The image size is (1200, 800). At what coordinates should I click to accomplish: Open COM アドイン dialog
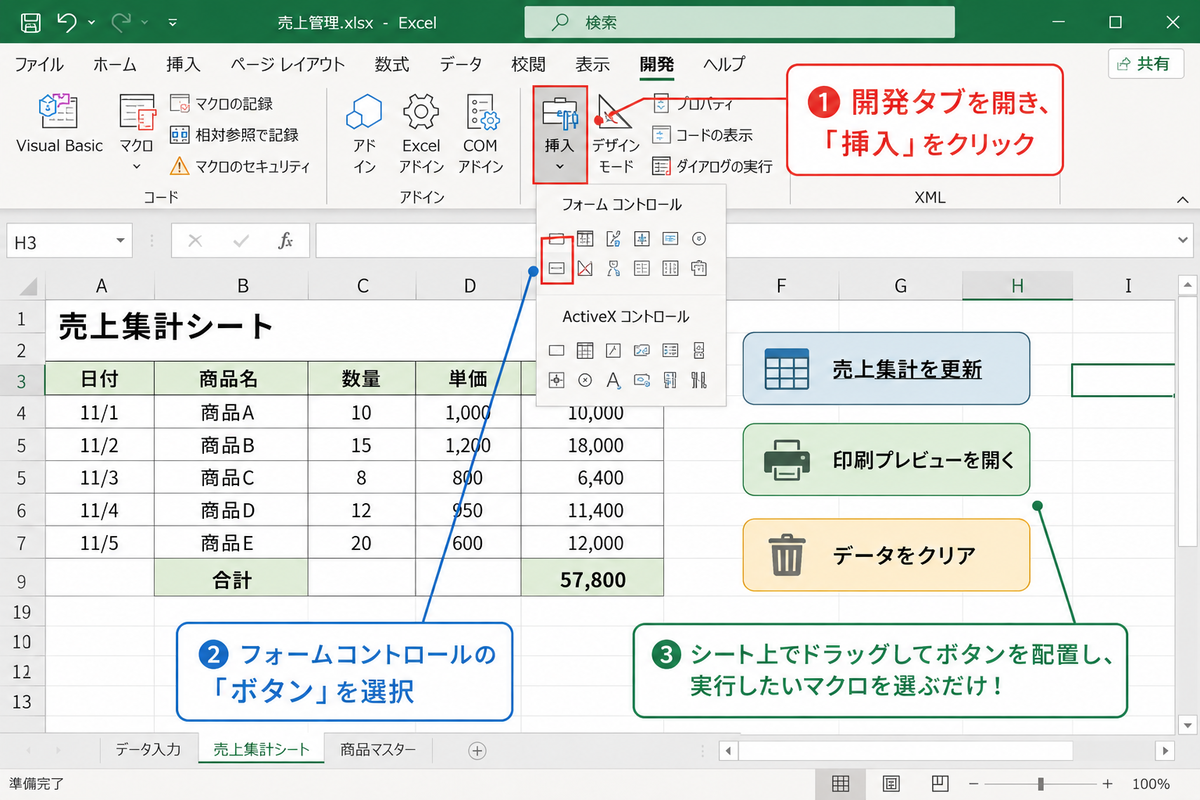point(481,134)
